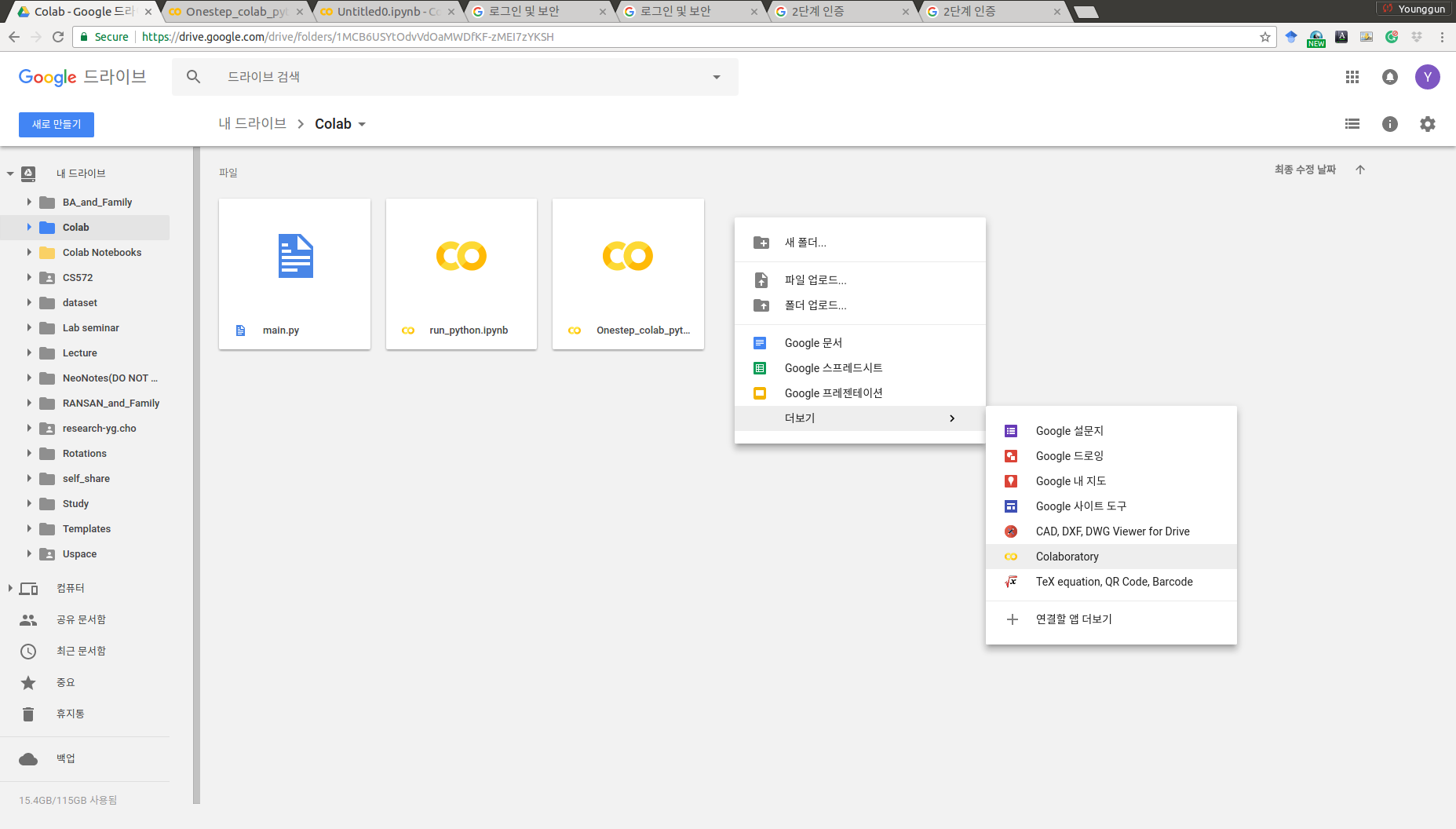1456x829 pixels.
Task: Open Rotations folder in sidebar
Action: click(85, 453)
